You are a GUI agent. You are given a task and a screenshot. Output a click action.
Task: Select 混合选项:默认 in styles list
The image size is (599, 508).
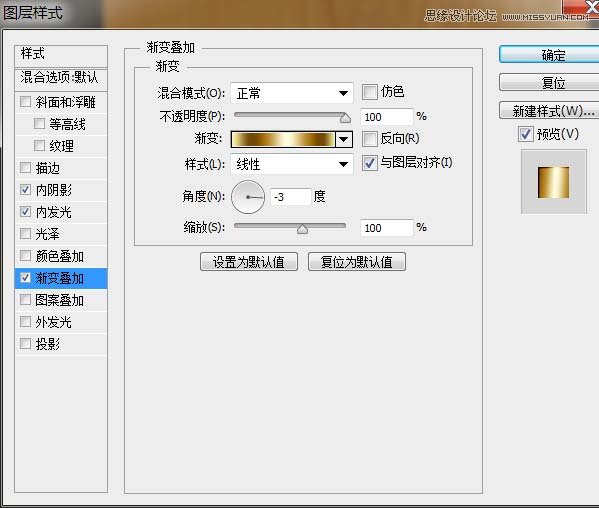click(61, 78)
